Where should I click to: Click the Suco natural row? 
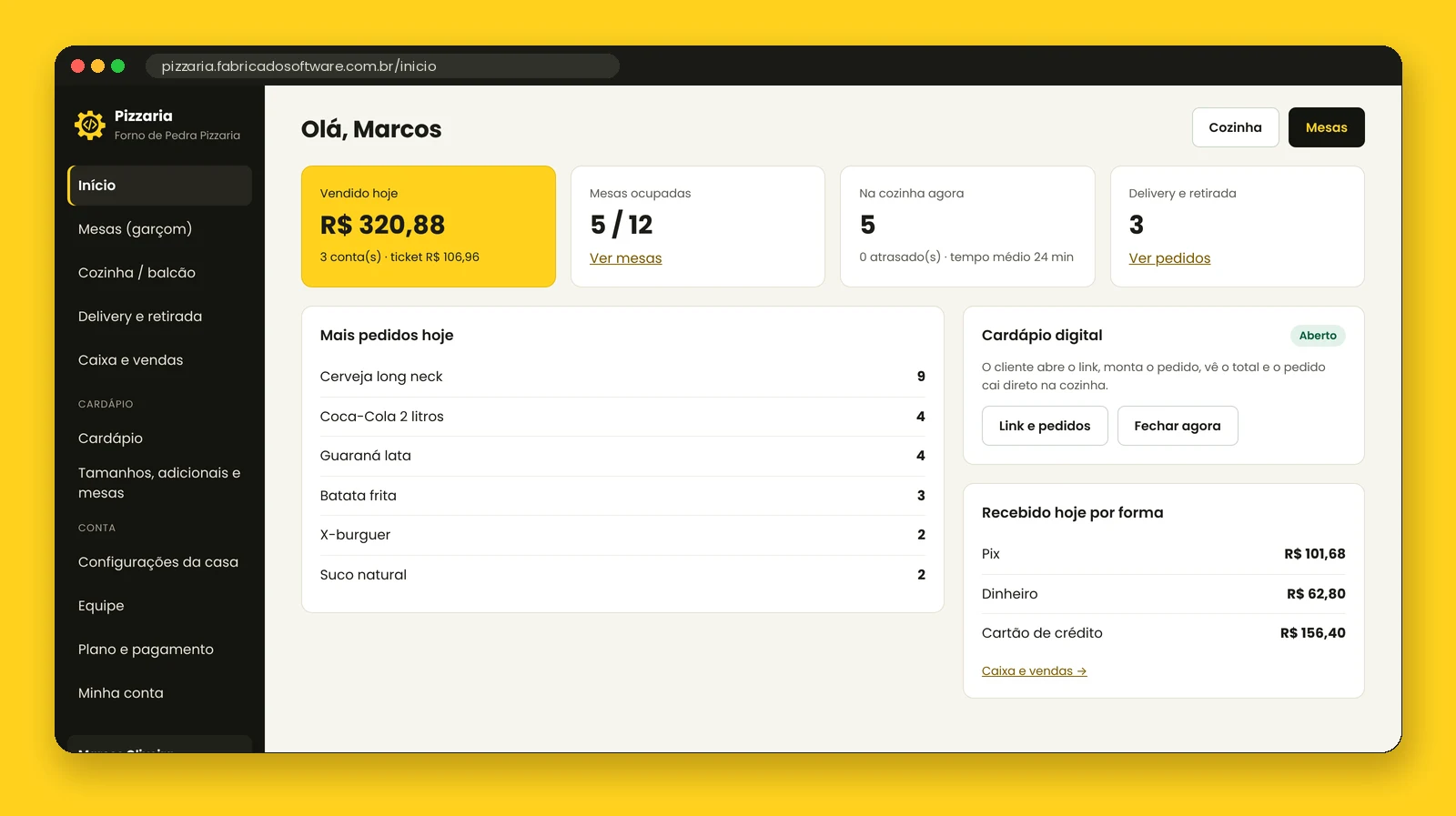click(622, 575)
